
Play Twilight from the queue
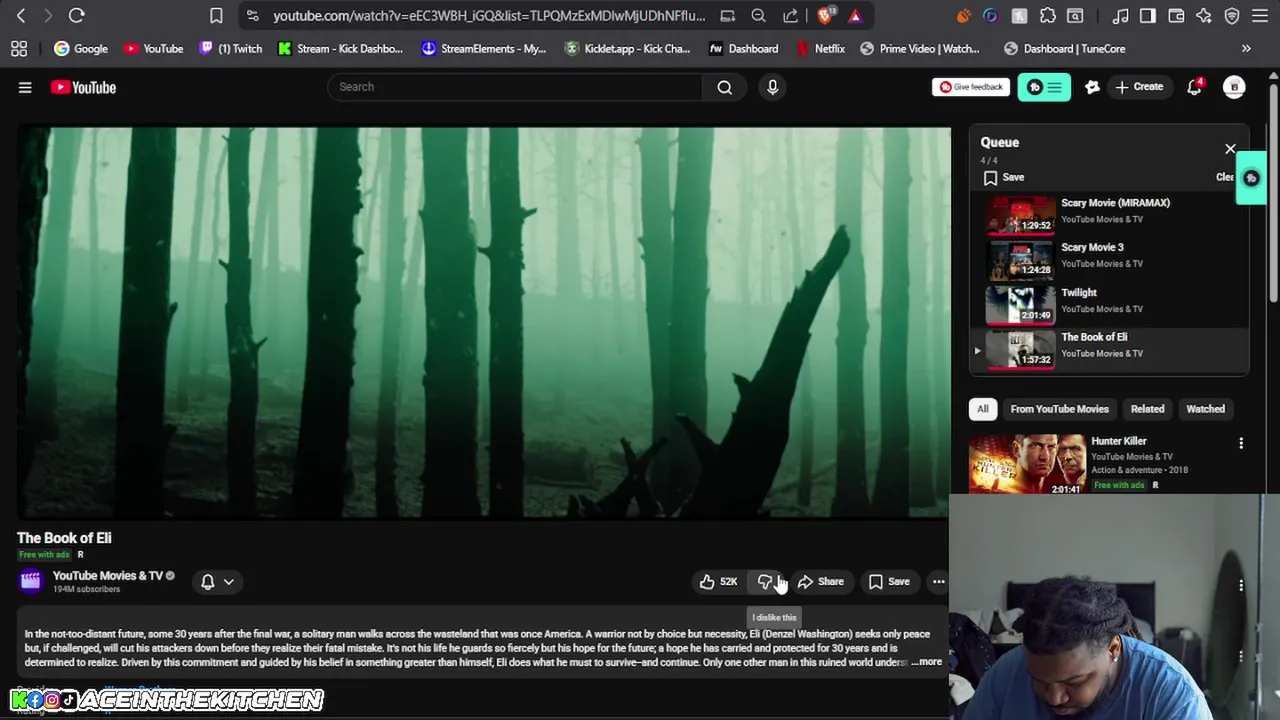(x=1110, y=303)
